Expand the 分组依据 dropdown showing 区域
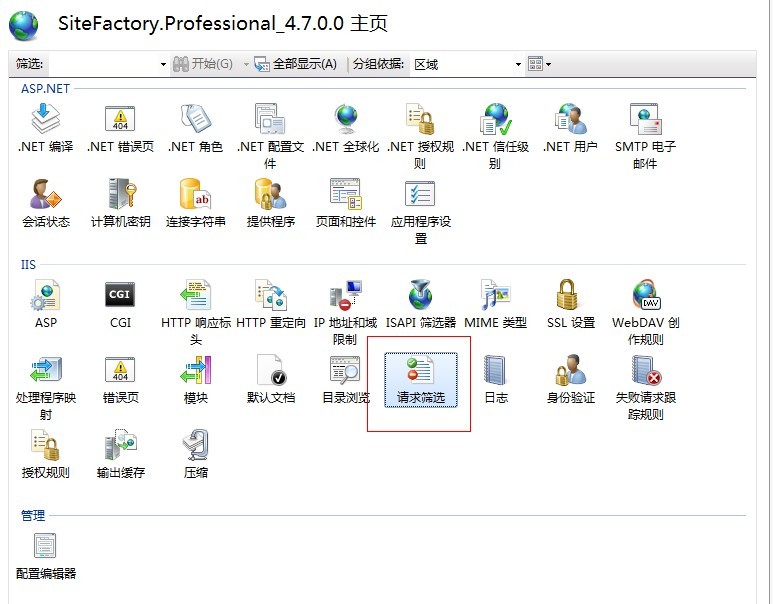The height and width of the screenshot is (604, 773). pos(518,64)
